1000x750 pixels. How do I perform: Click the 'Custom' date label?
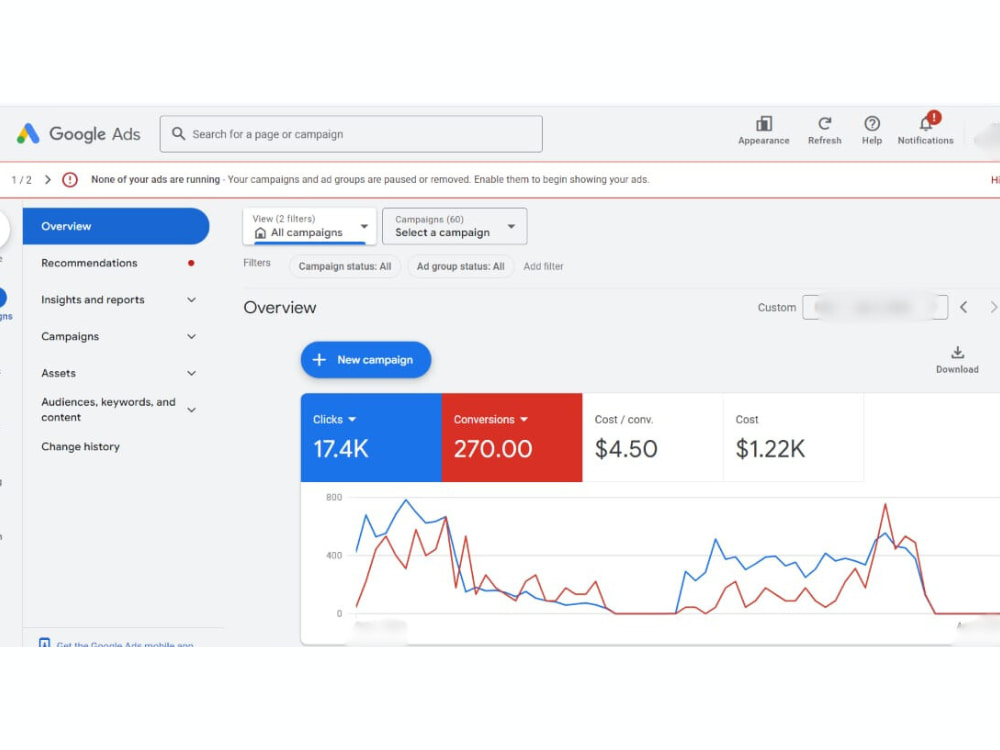[x=777, y=307]
